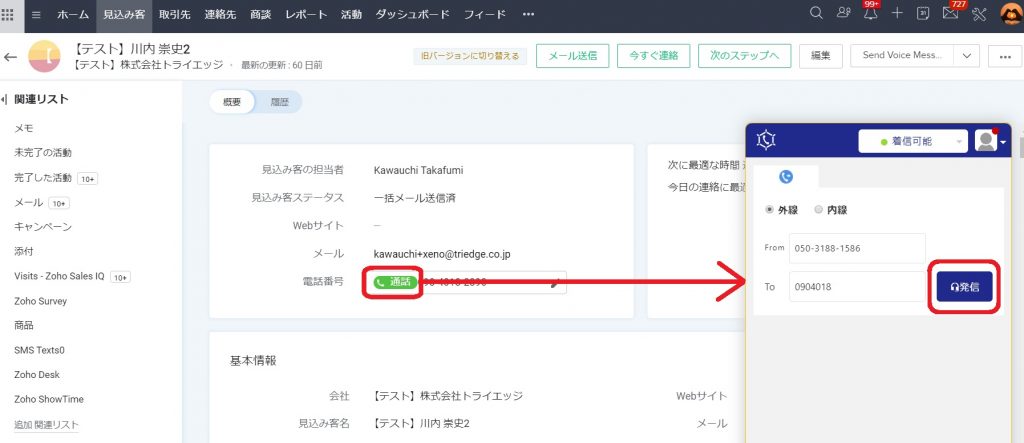Open the 着信可能 status dropdown

click(912, 141)
